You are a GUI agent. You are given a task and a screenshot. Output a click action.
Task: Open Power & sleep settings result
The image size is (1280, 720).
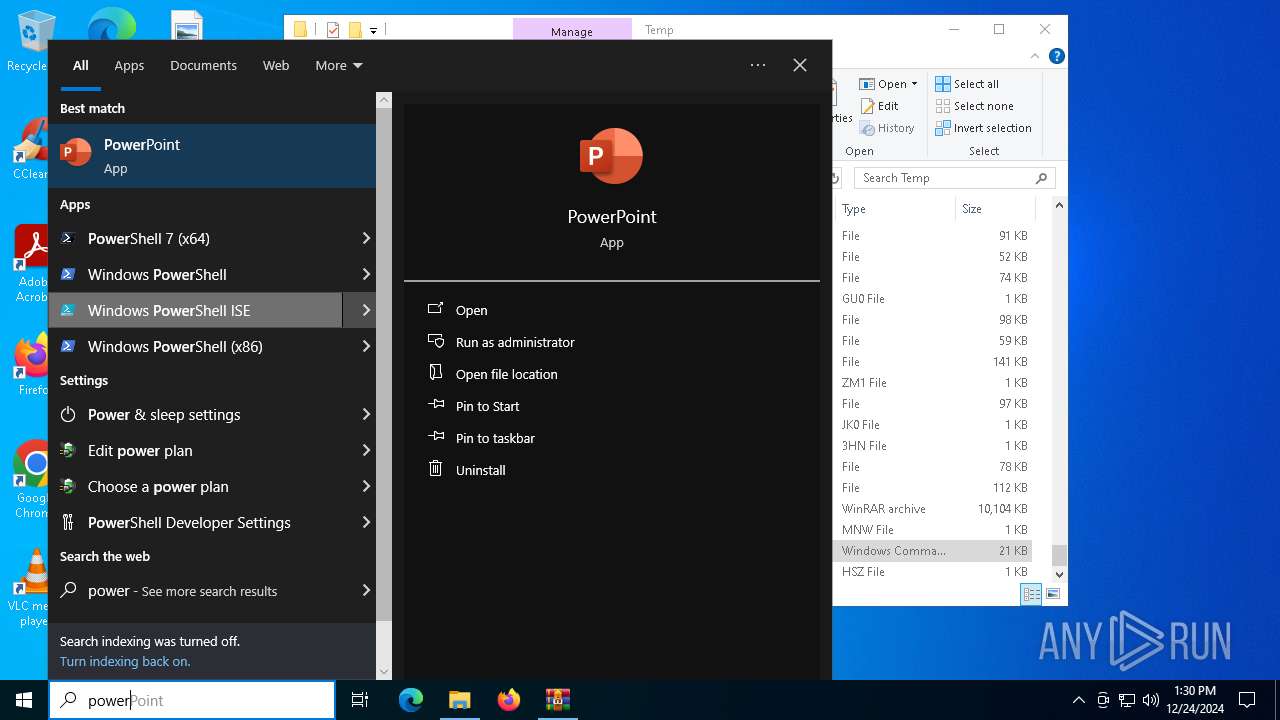pos(196,414)
